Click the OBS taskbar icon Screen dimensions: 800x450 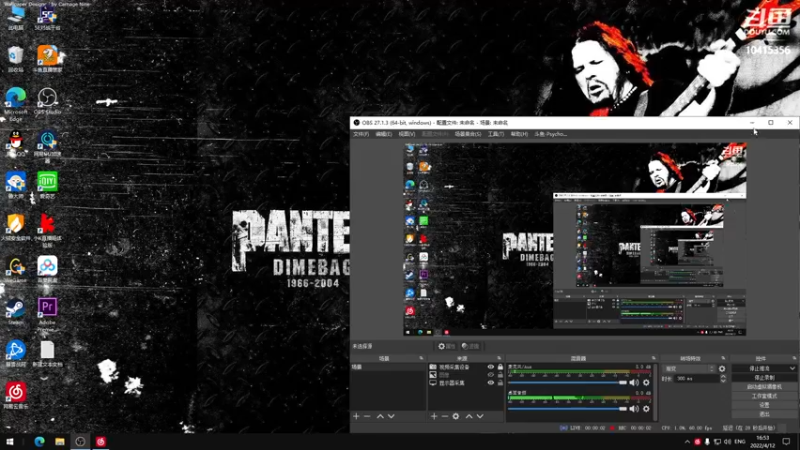(x=80, y=441)
